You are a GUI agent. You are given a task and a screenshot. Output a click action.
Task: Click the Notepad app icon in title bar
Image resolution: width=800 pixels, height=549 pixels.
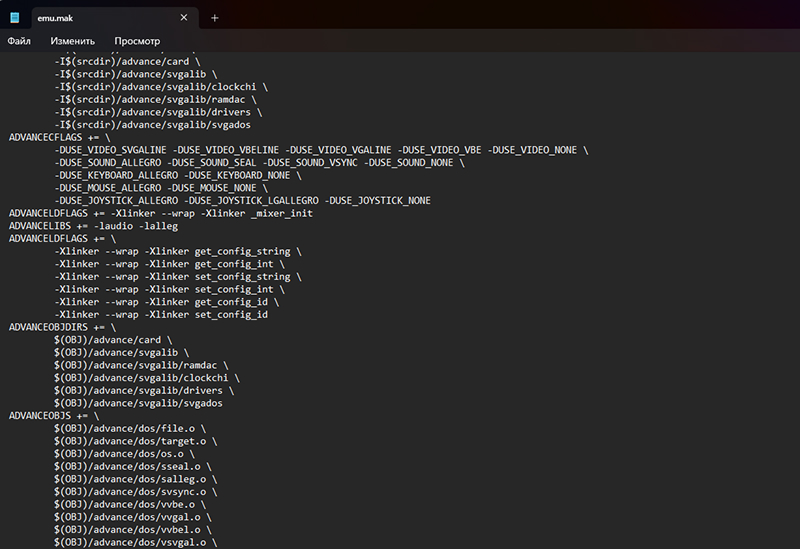15,18
